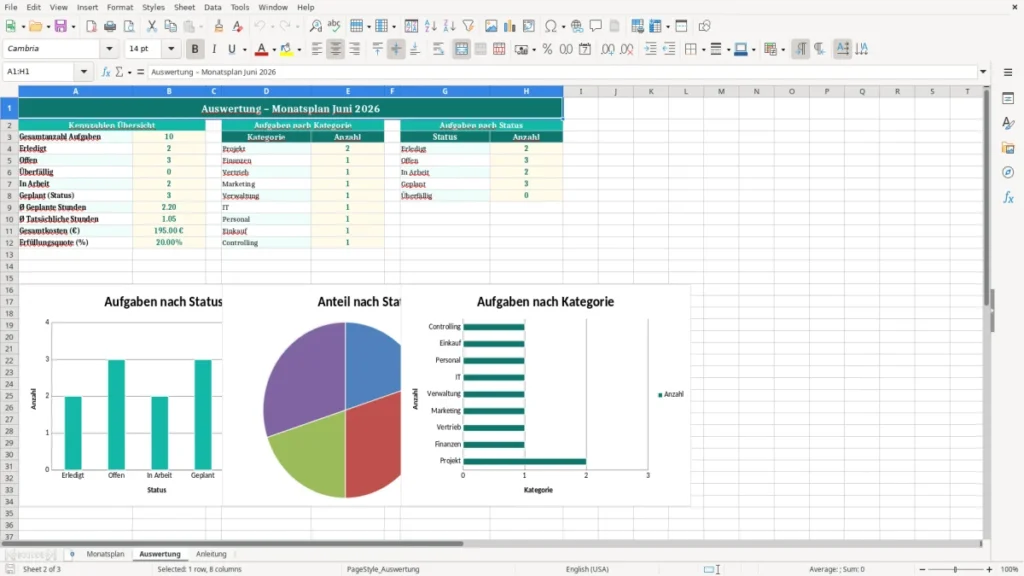
Task: Format as percent with % icon
Action: [x=547, y=49]
